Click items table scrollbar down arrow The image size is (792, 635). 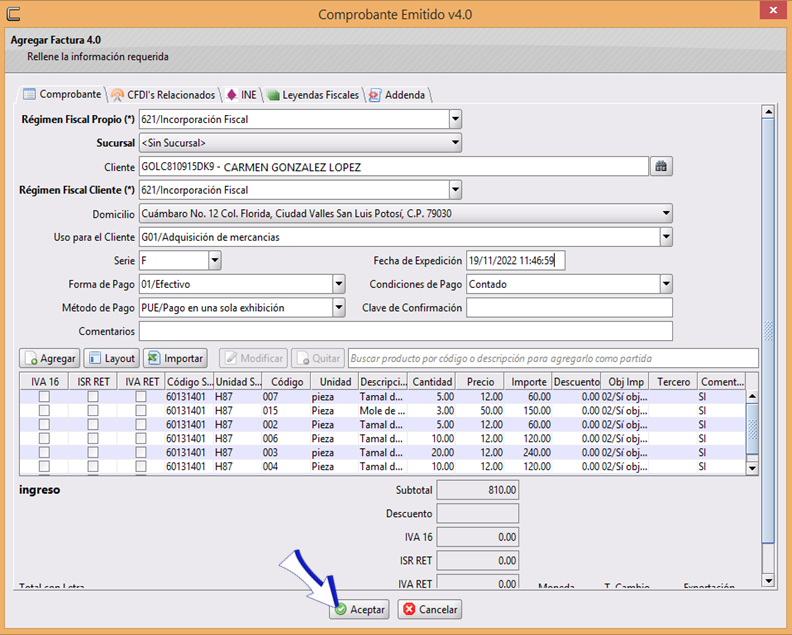pos(752,468)
